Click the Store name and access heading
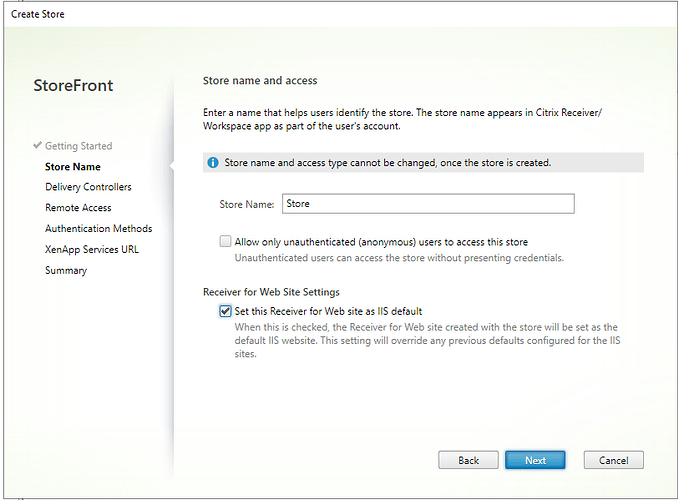Image resolution: width=678 pixels, height=500 pixels. point(259,80)
